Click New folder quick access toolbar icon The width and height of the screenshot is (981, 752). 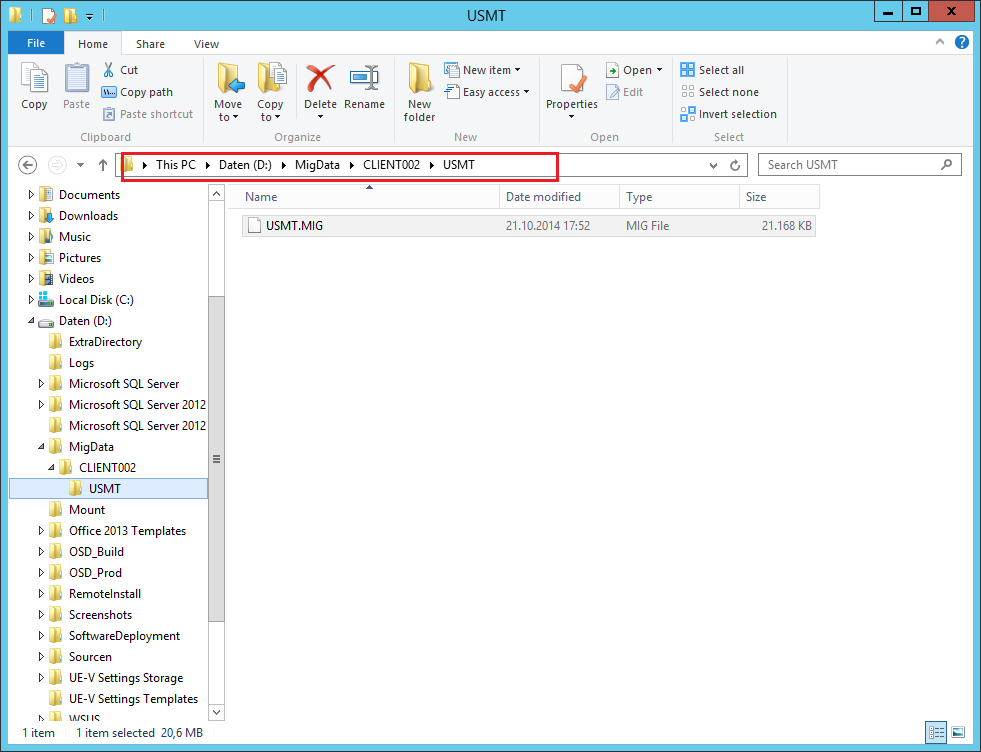coord(71,15)
